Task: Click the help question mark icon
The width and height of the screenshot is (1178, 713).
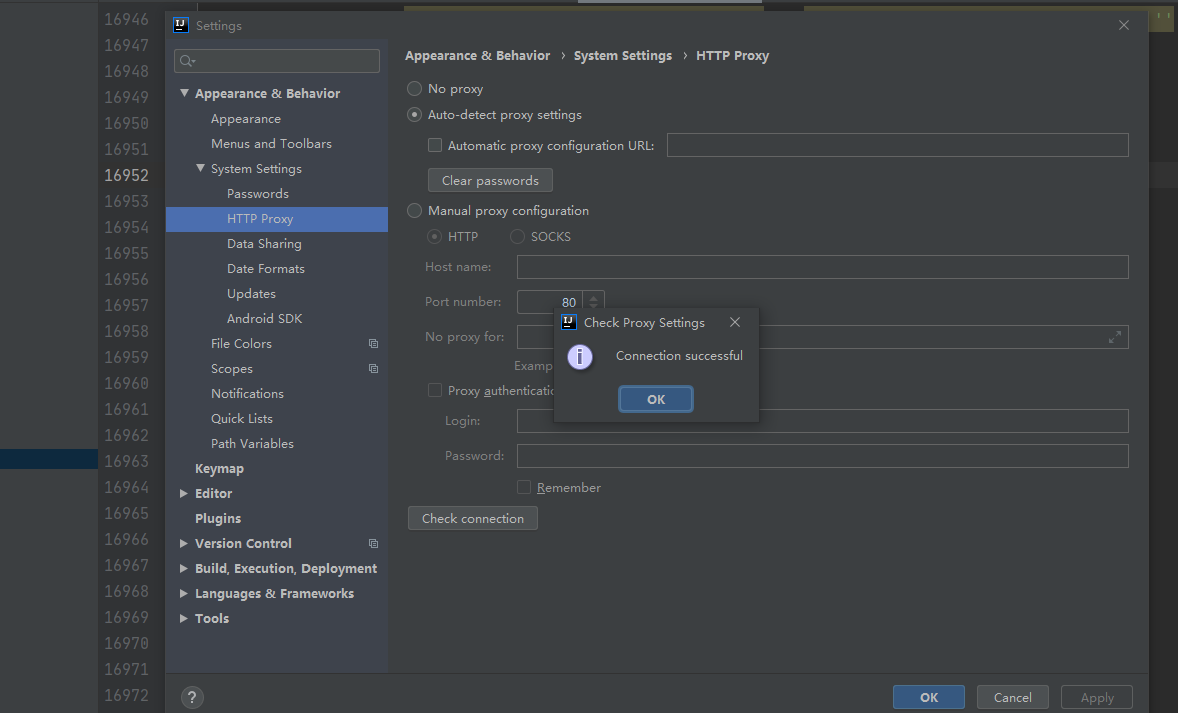Action: [193, 698]
